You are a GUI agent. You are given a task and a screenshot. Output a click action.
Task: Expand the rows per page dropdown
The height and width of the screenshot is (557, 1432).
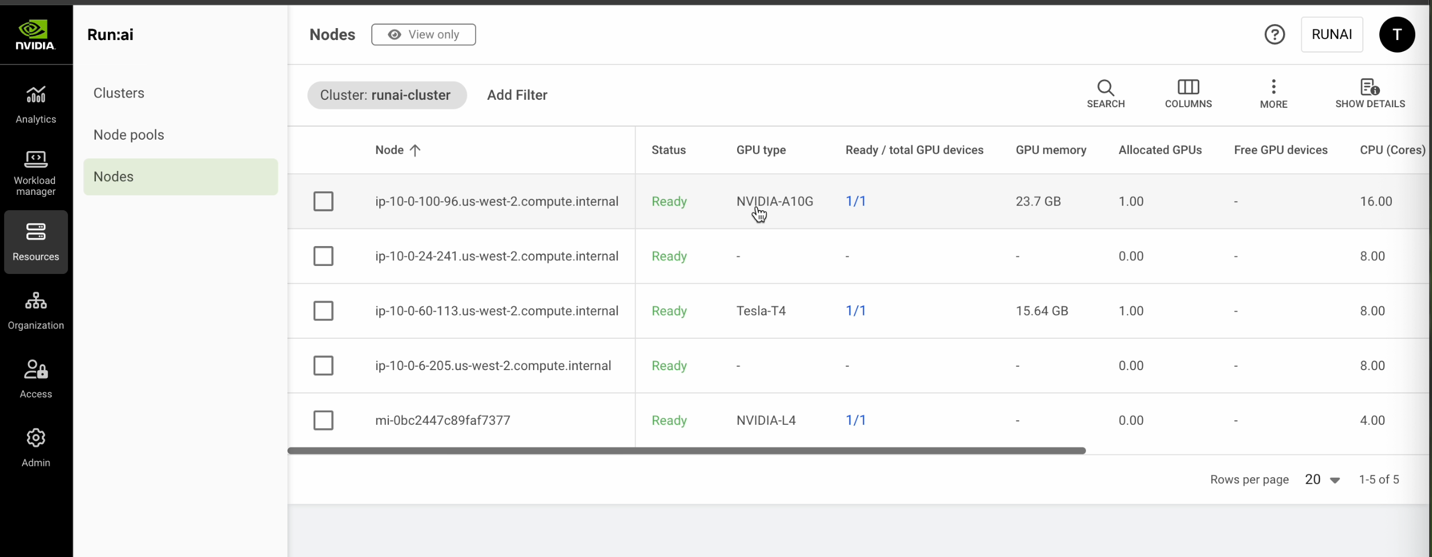coord(1322,480)
